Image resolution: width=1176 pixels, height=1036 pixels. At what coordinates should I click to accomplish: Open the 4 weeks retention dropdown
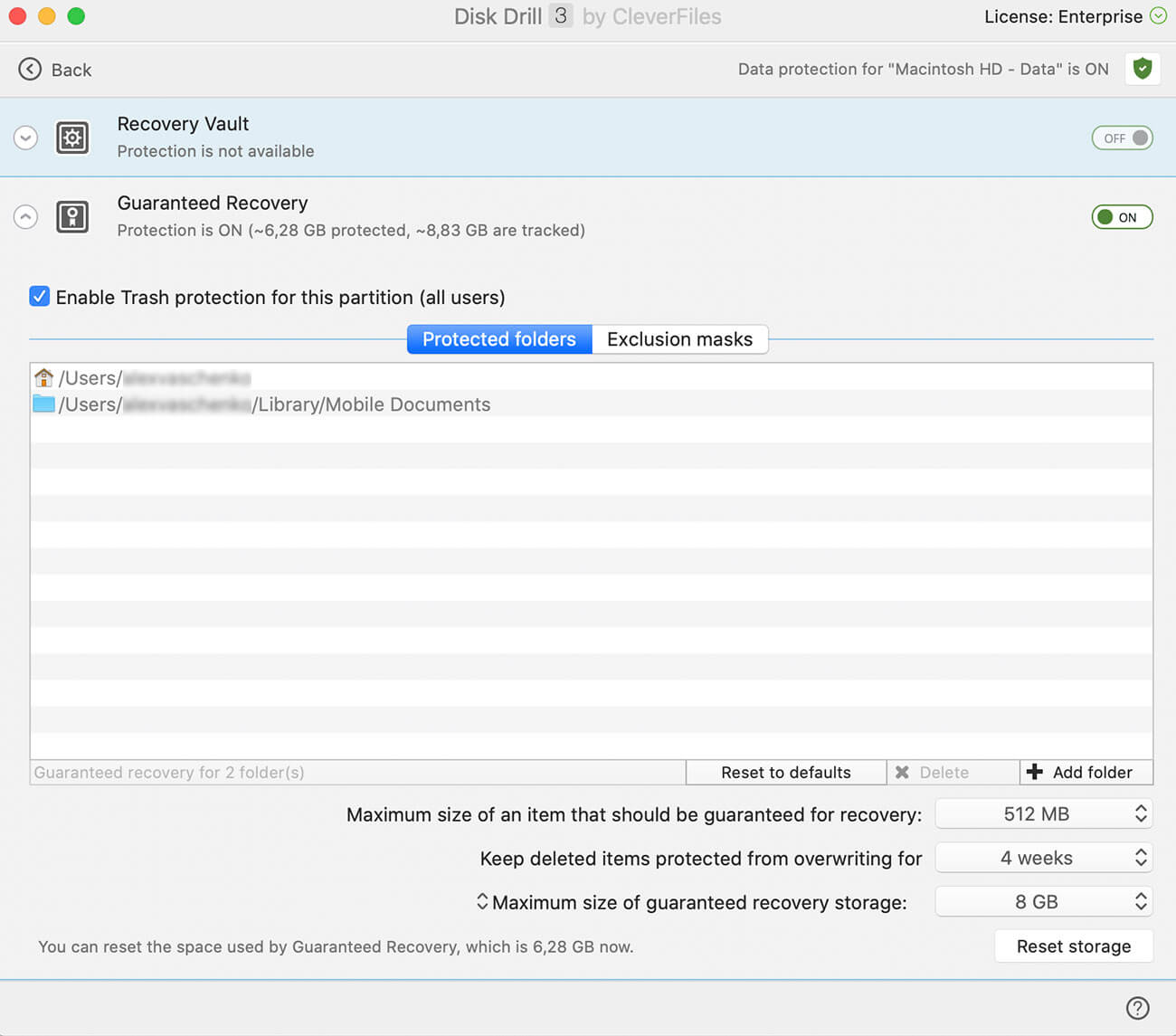click(1043, 858)
